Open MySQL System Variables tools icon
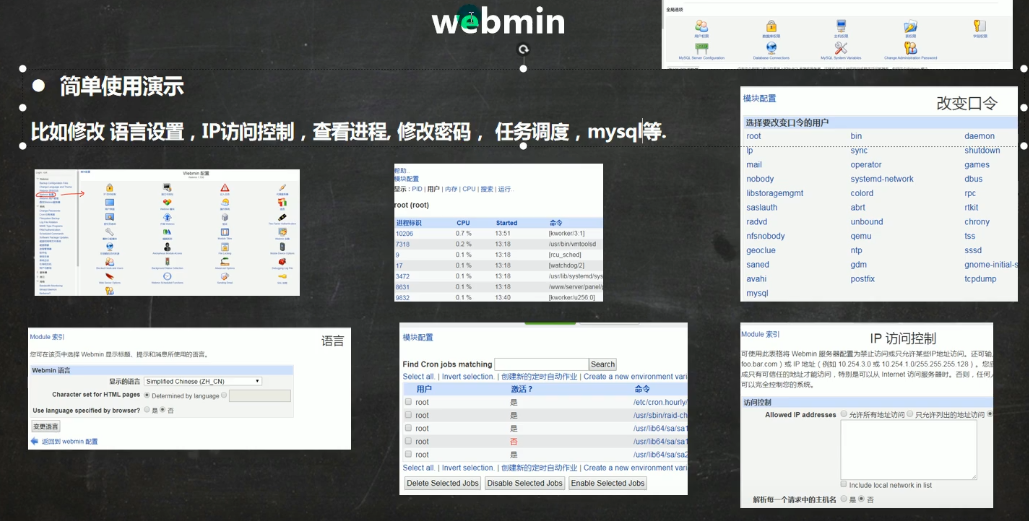This screenshot has width=1029, height=521. (841, 48)
